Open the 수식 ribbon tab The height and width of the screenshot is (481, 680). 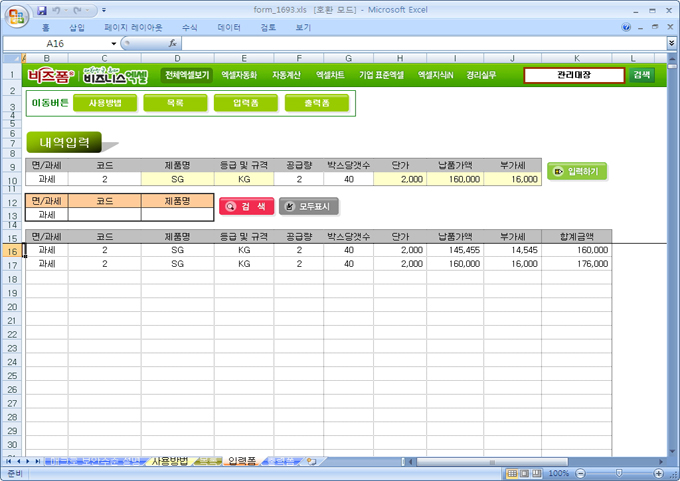(x=189, y=28)
